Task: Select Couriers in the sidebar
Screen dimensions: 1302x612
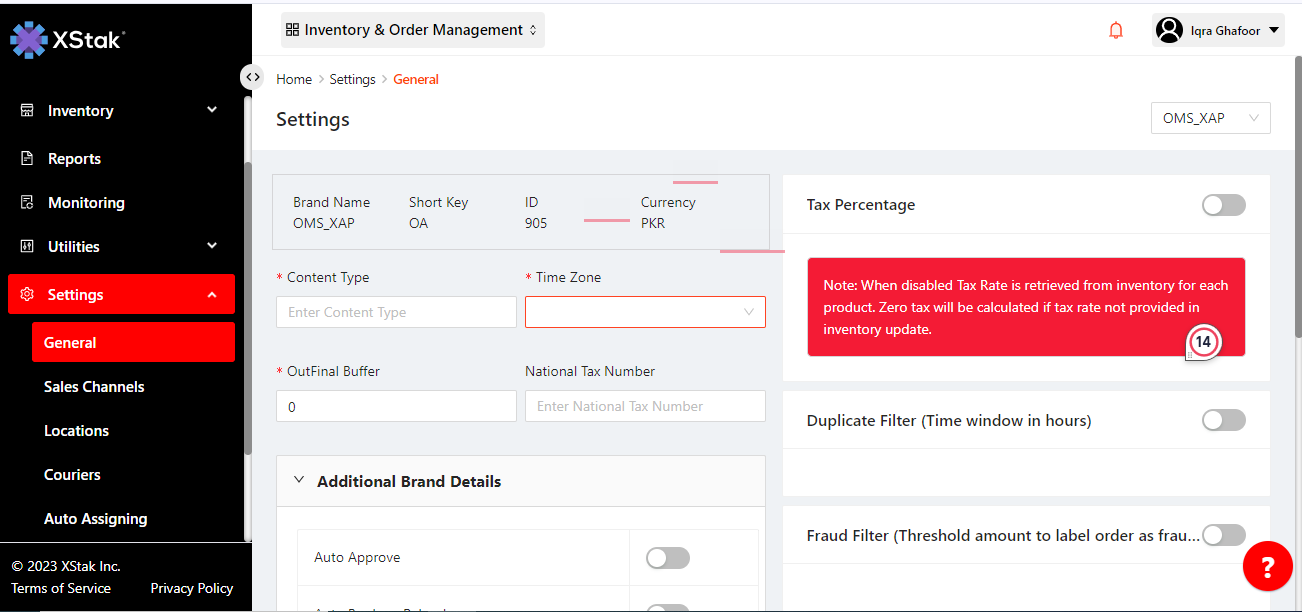Action: tap(72, 474)
